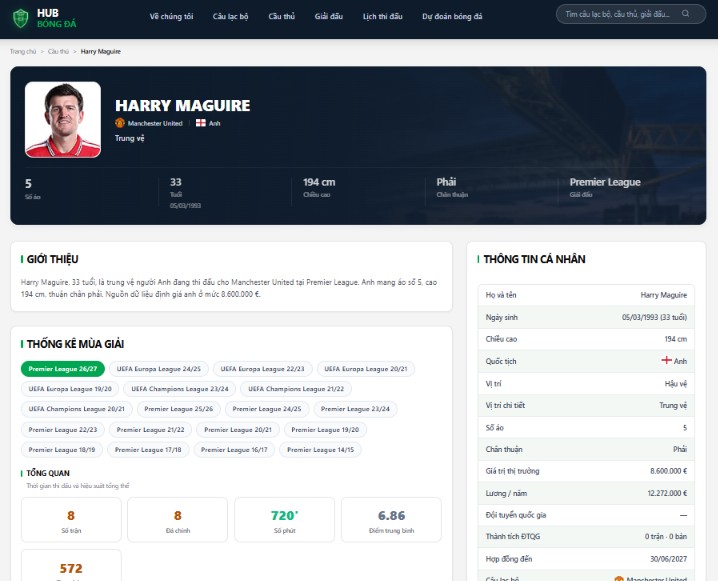Click the 8 Đá chính stat card
Viewport: 718px width, 581px height.
(x=178, y=520)
